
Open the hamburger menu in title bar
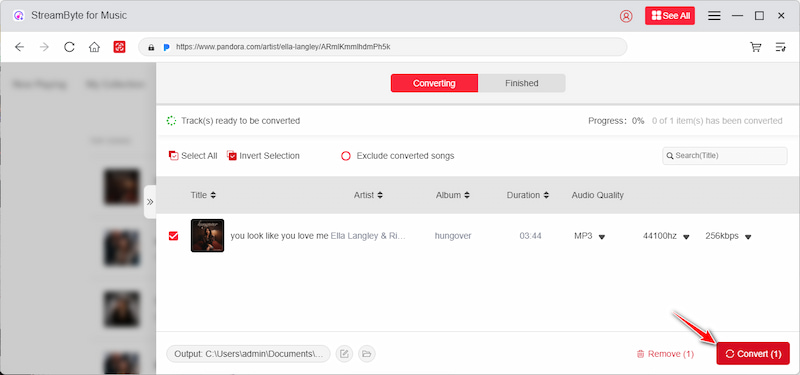coord(714,16)
